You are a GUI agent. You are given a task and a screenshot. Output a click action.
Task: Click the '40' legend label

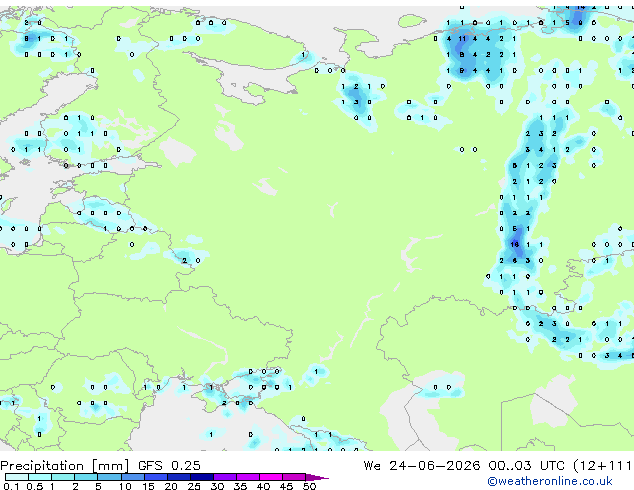[x=263, y=486]
